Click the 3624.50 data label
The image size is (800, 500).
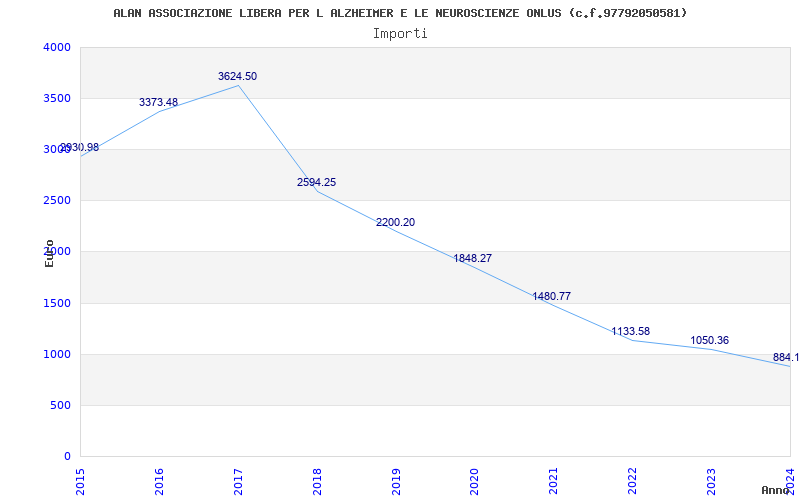pyautogui.click(x=237, y=77)
